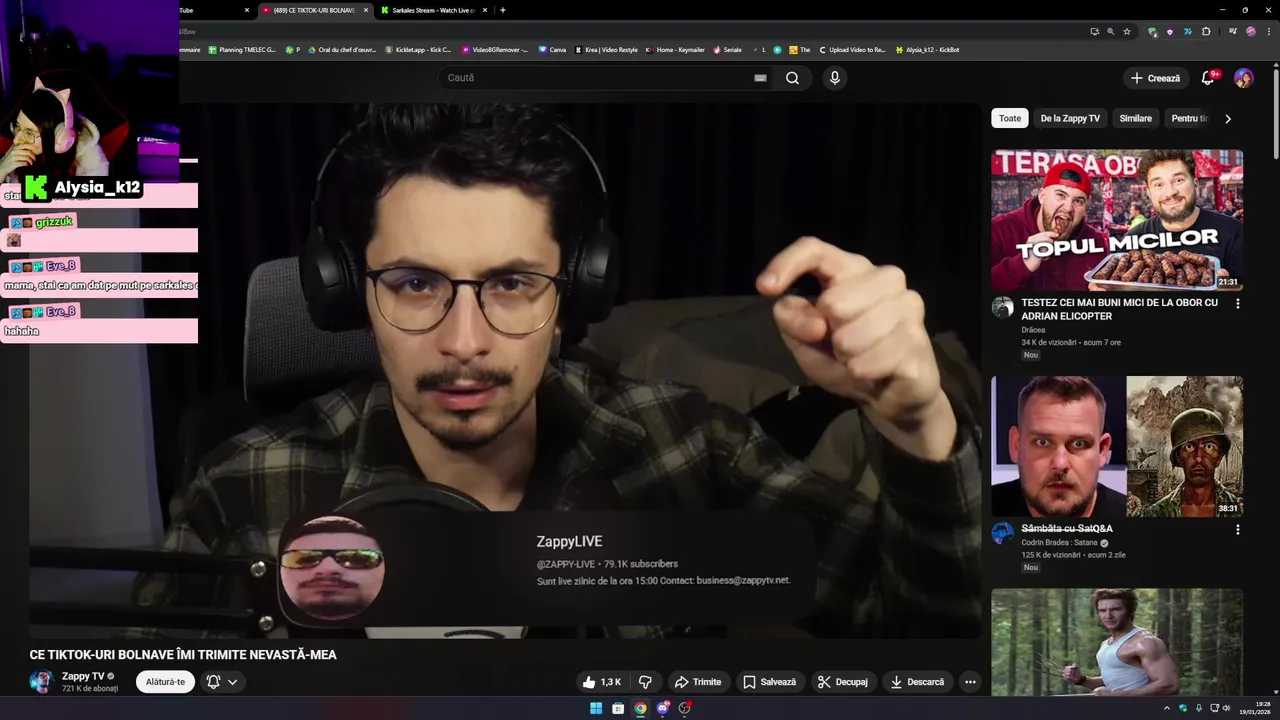Open the Sâmbăta cu SatQ&A video title

click(x=1067, y=528)
